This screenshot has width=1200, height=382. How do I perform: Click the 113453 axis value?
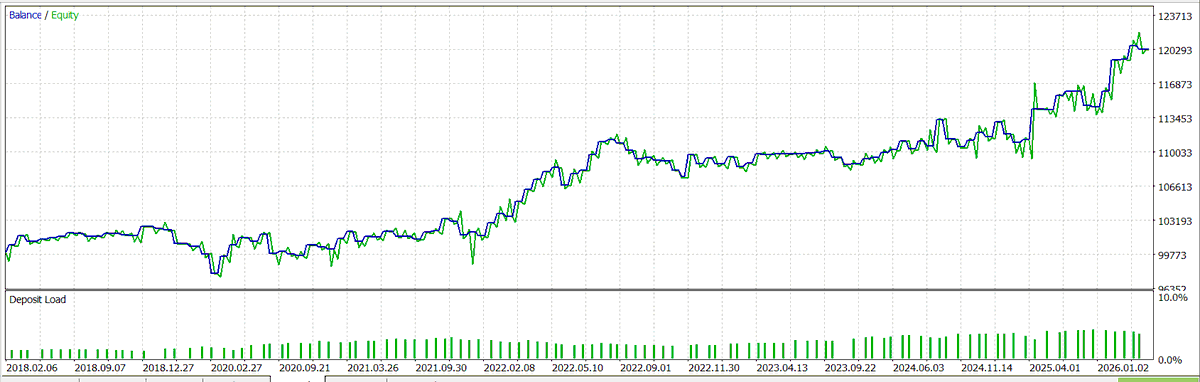(1174, 119)
